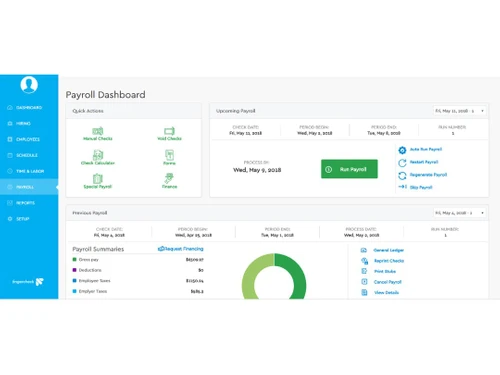Click the Employees sidebar icon
This screenshot has height=375, width=500.
(10, 139)
